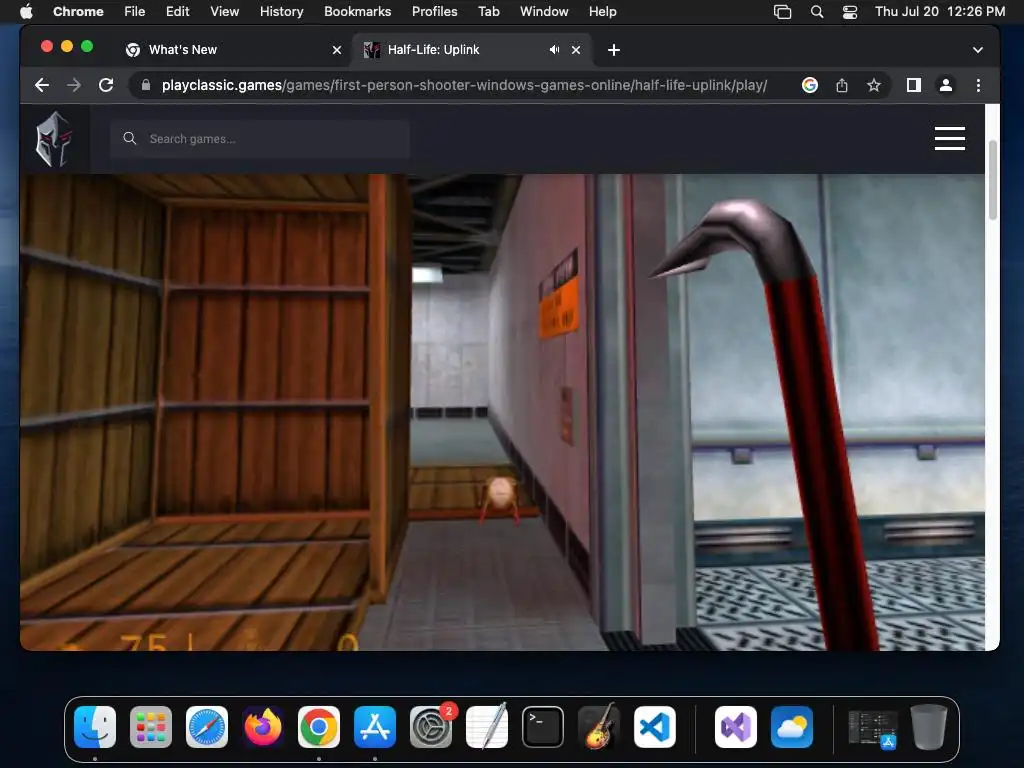This screenshot has height=768, width=1024.
Task: Open the App Store from the Dock
Action: coord(375,727)
